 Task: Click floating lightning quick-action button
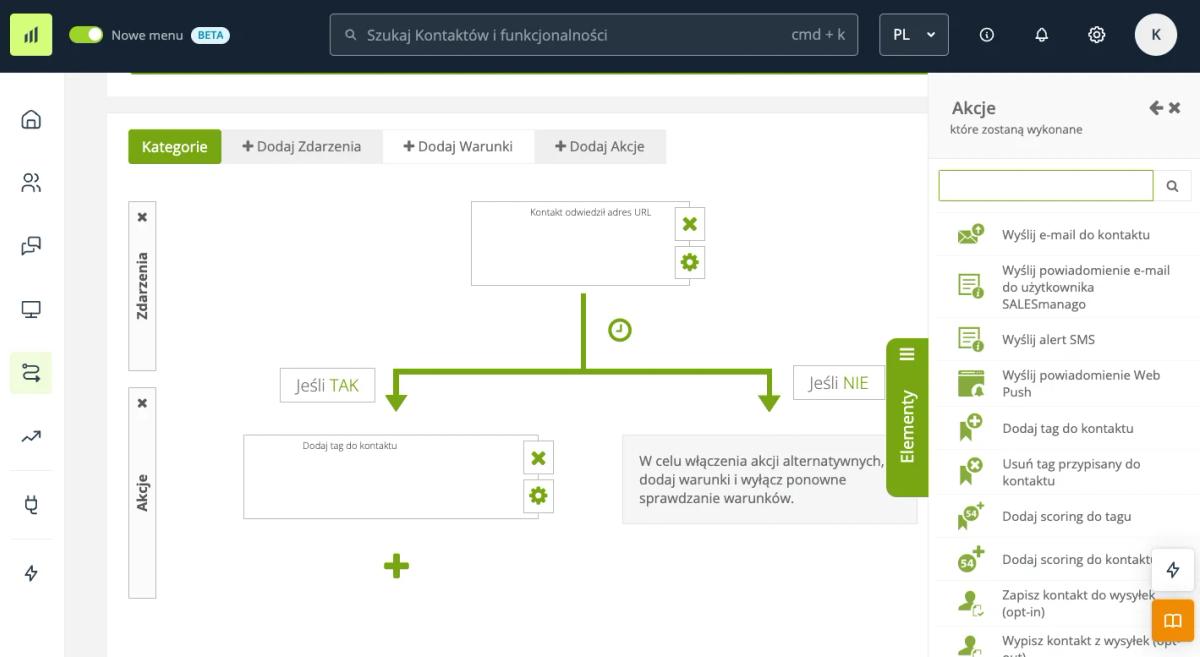point(1173,570)
